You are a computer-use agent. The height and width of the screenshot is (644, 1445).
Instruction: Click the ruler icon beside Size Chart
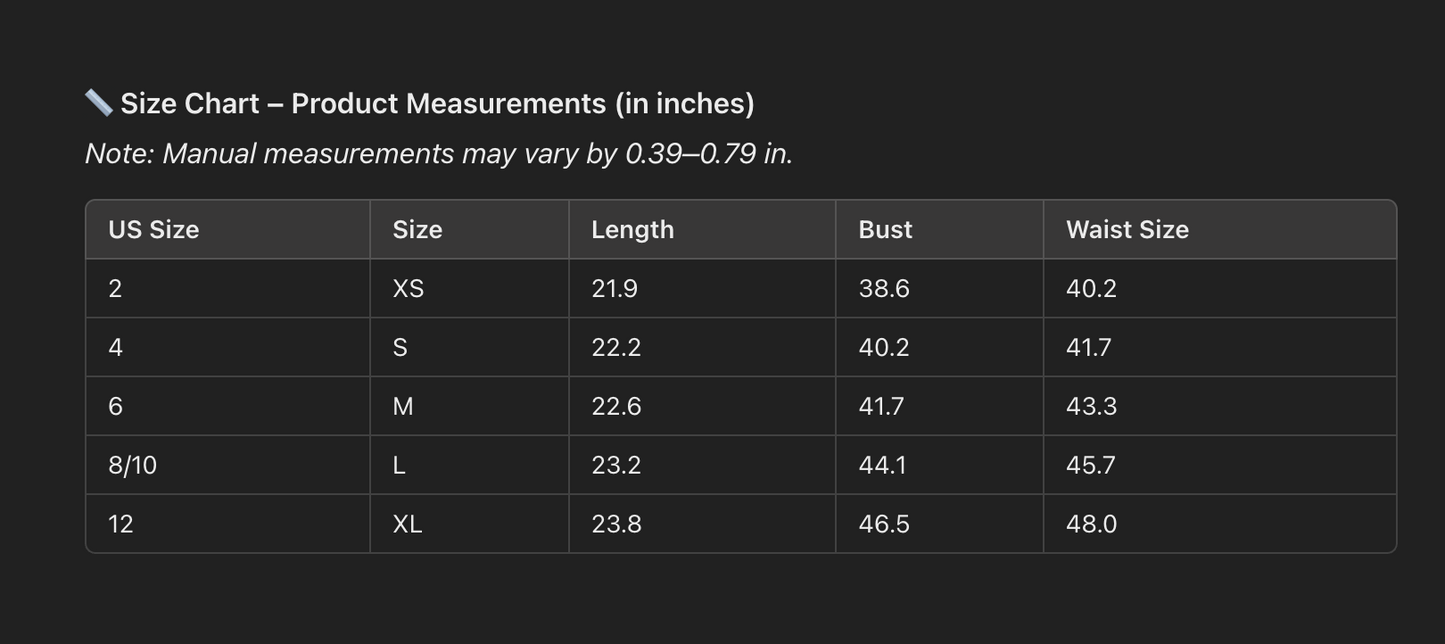pyautogui.click(x=98, y=102)
